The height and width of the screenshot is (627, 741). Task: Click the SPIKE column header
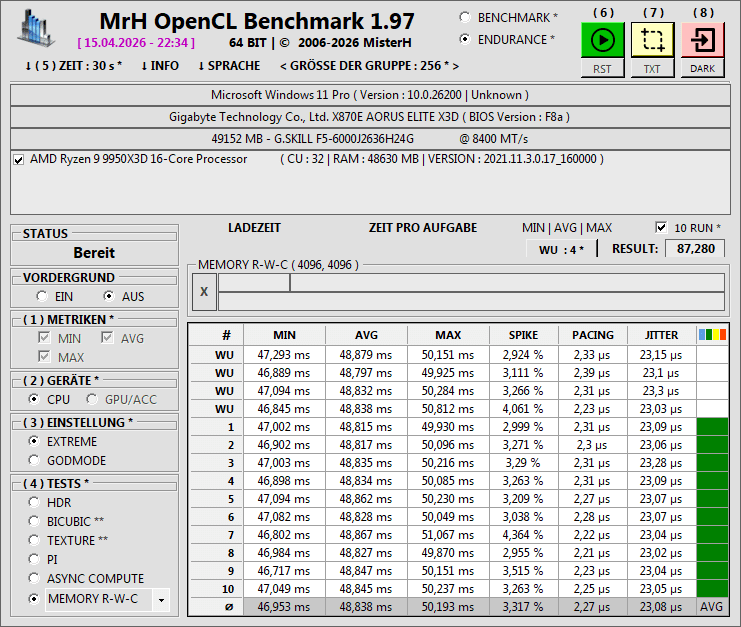[x=524, y=335]
